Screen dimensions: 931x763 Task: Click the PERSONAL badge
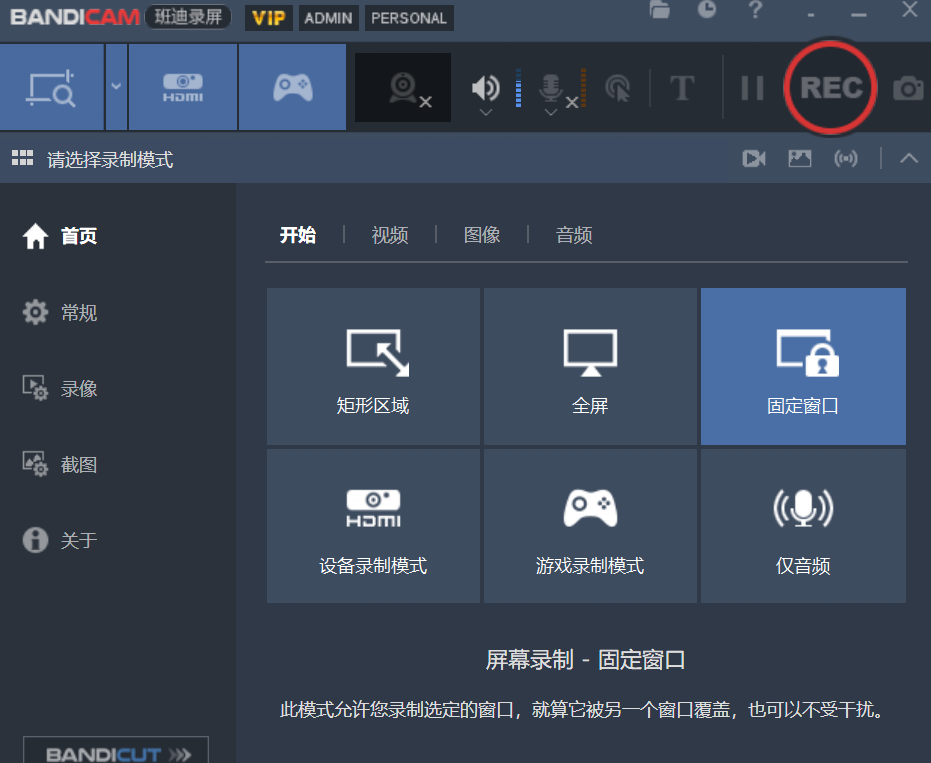[x=409, y=18]
